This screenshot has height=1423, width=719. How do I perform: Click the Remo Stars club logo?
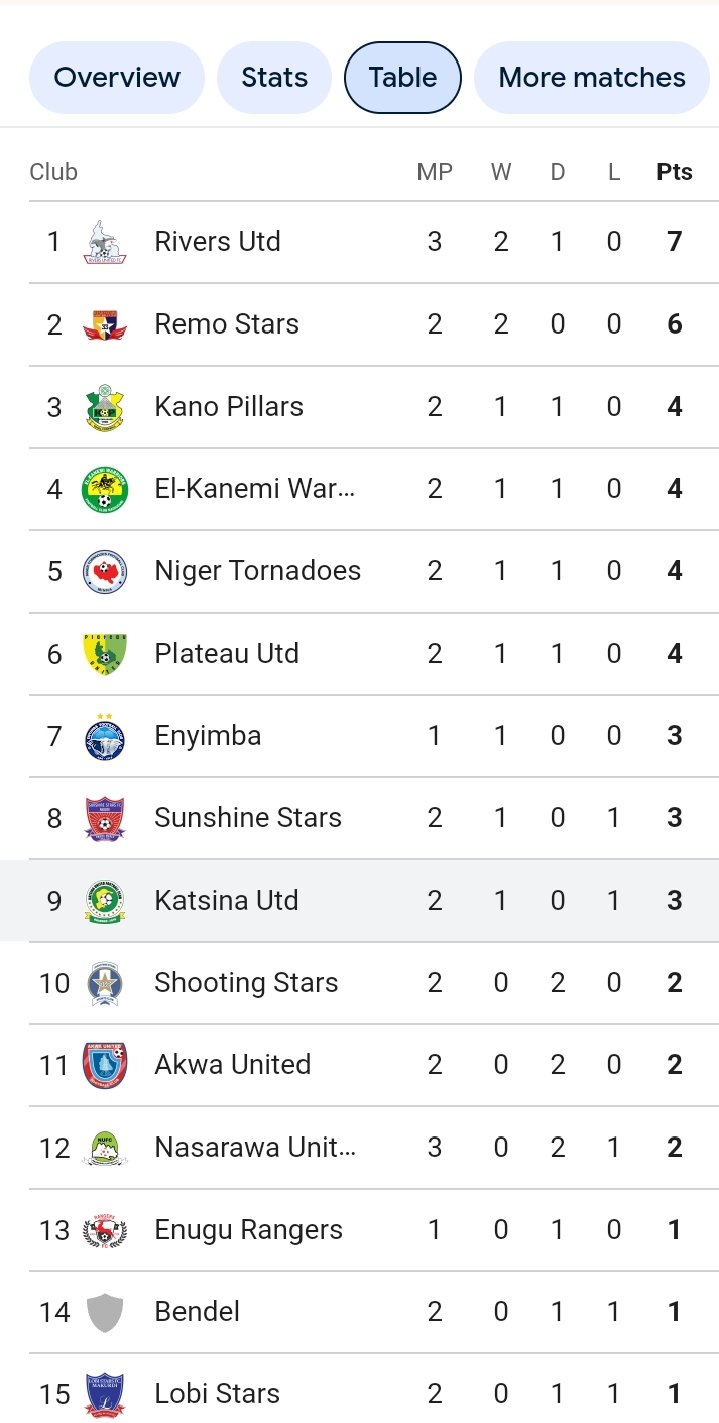(105, 325)
